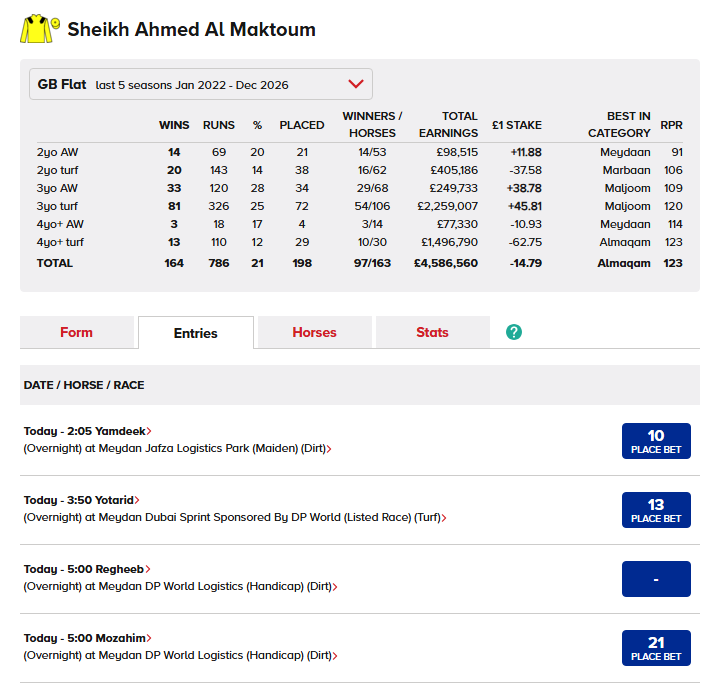Place bet at odds 10 on Yamdeek

pos(656,441)
